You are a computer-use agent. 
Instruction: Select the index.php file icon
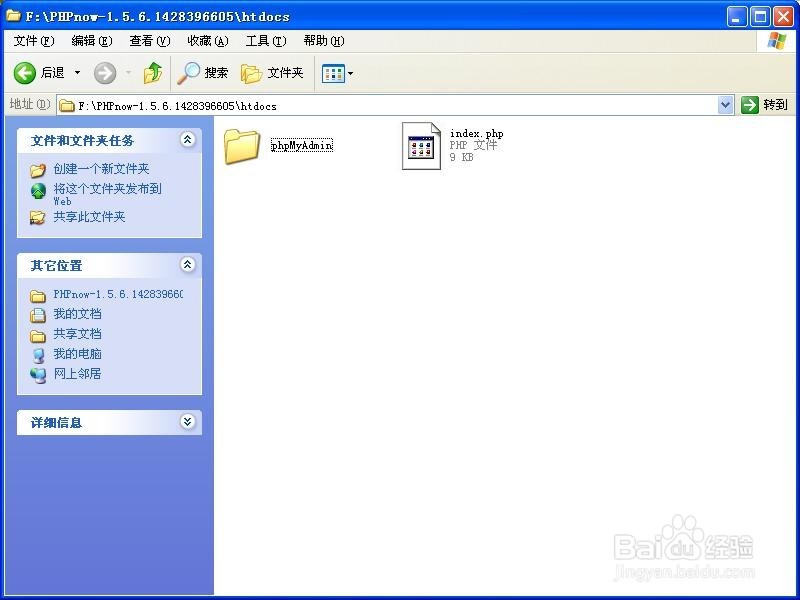420,147
